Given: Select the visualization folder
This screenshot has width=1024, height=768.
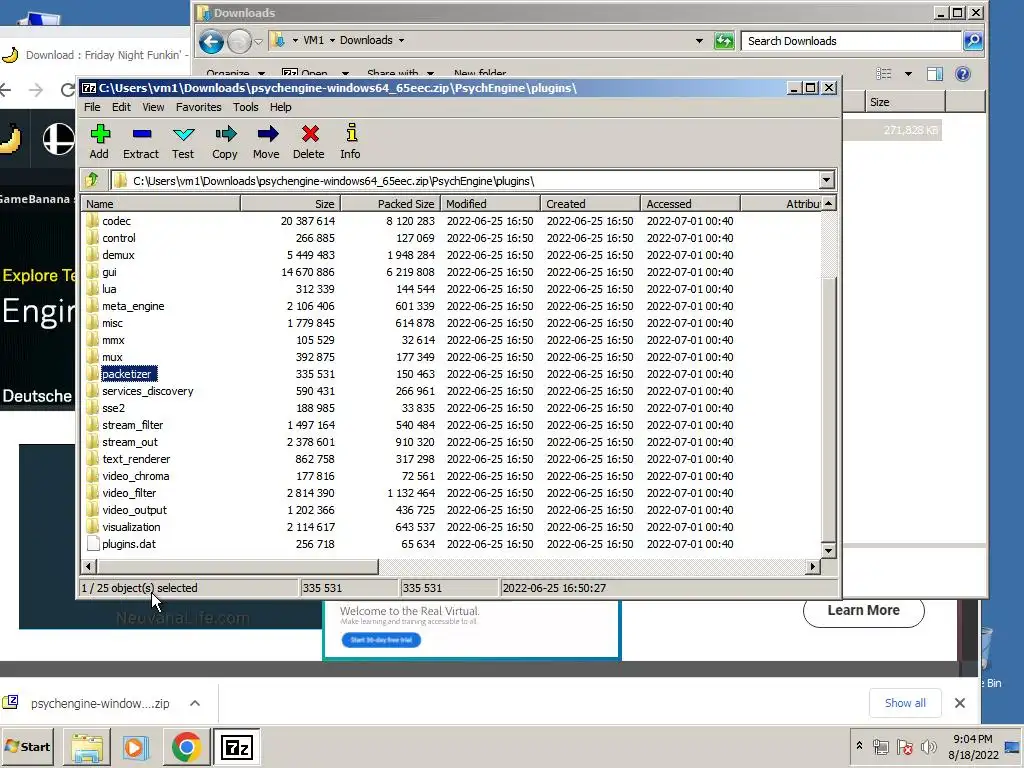Looking at the screenshot, I should 131,526.
